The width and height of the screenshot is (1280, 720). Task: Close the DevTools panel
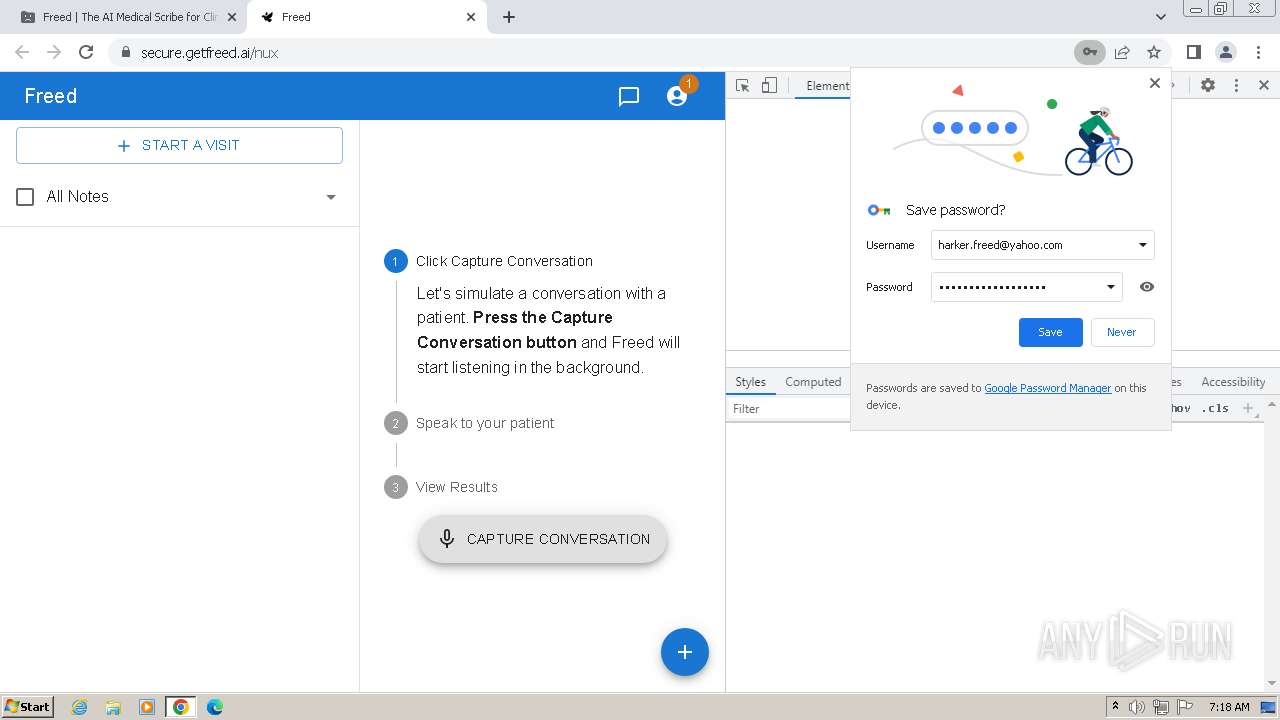[1264, 86]
